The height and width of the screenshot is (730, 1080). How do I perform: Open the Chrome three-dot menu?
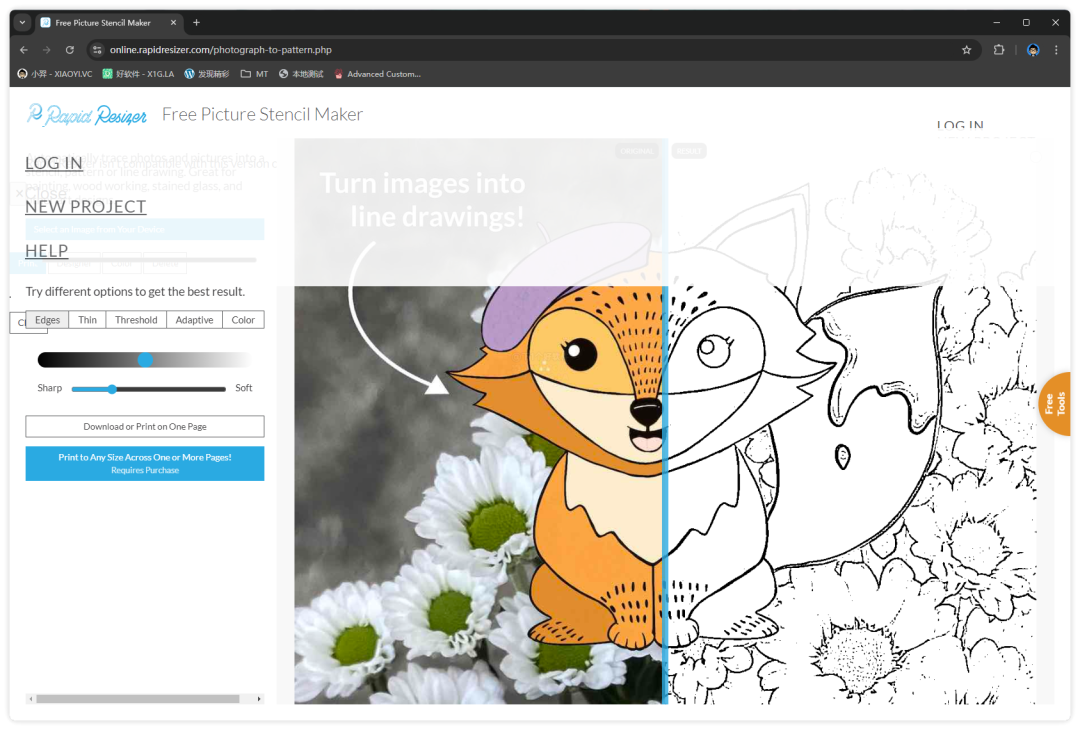tap(1056, 50)
